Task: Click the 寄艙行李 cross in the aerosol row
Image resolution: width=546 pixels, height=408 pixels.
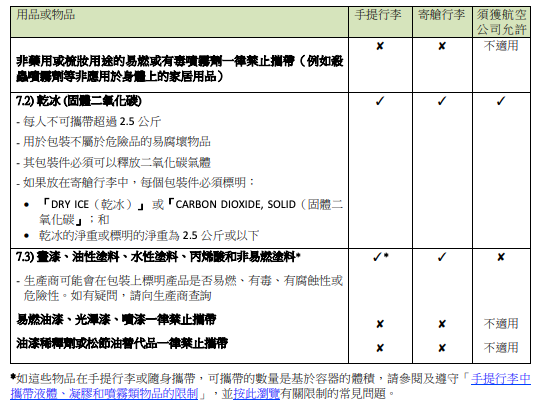Action: (x=442, y=46)
